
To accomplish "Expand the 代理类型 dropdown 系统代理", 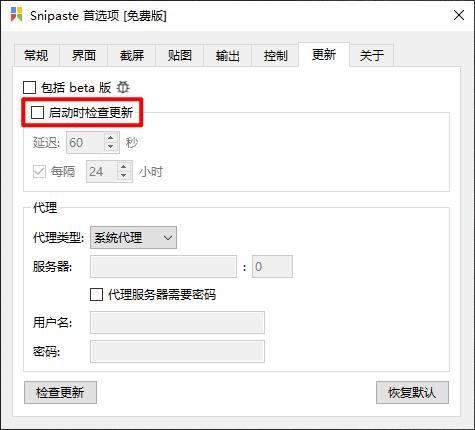I will (x=133, y=238).
